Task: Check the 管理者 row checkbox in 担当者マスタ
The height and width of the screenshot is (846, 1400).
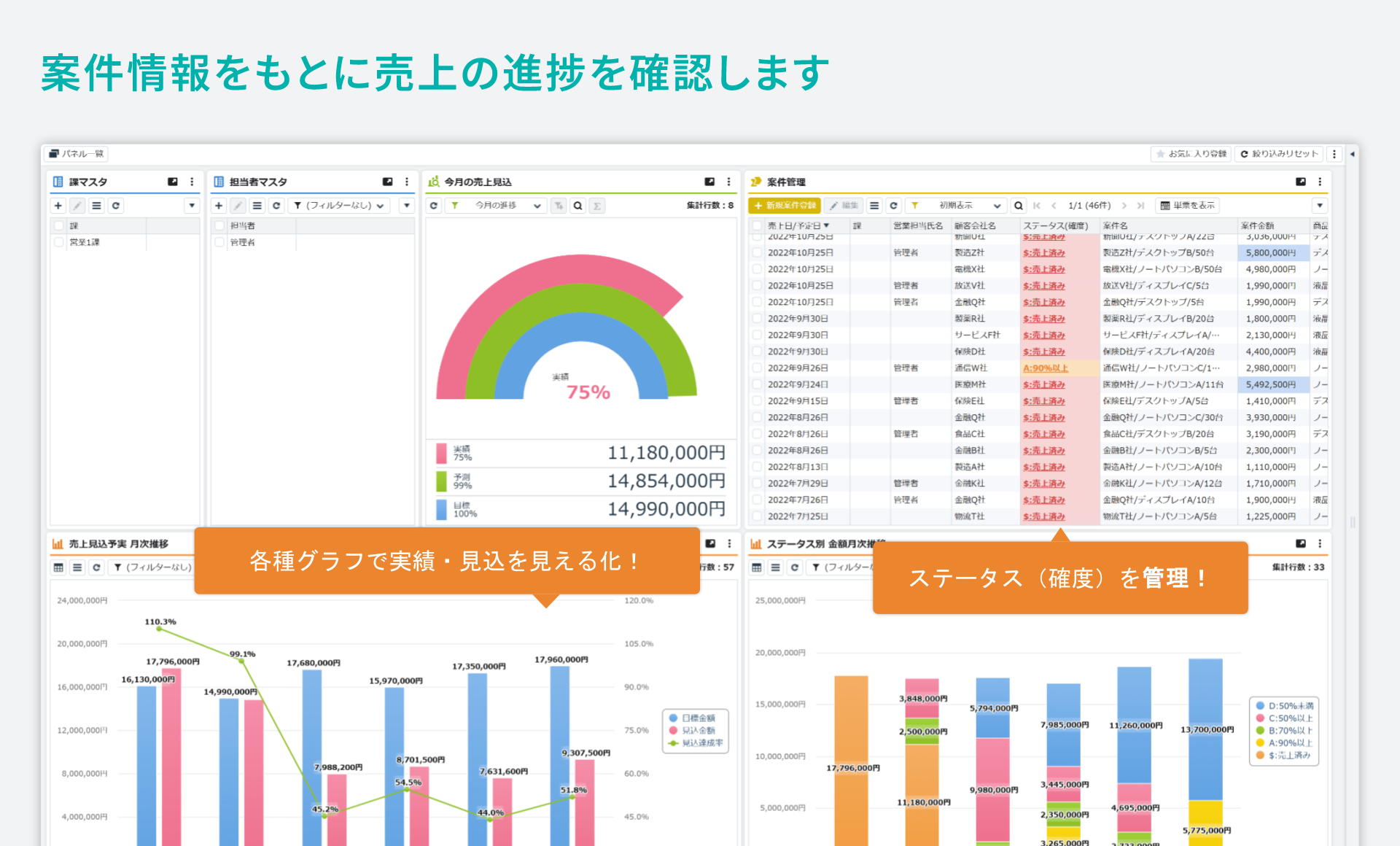Action: (219, 242)
